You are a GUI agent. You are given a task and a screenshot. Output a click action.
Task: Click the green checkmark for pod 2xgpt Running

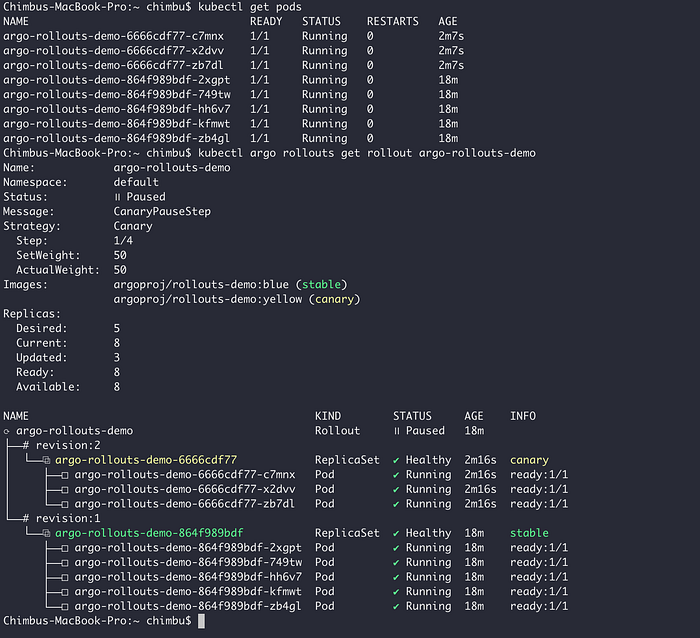click(x=396, y=548)
